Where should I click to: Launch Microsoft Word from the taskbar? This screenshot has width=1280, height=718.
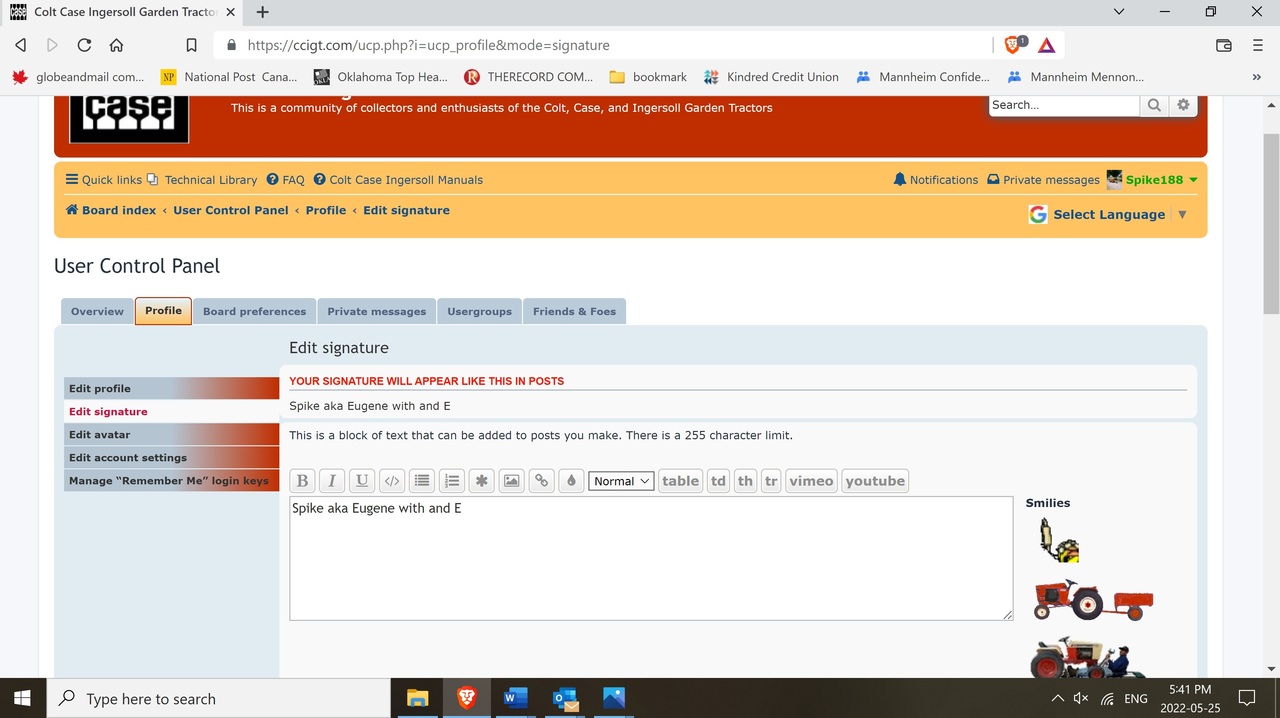coord(515,698)
